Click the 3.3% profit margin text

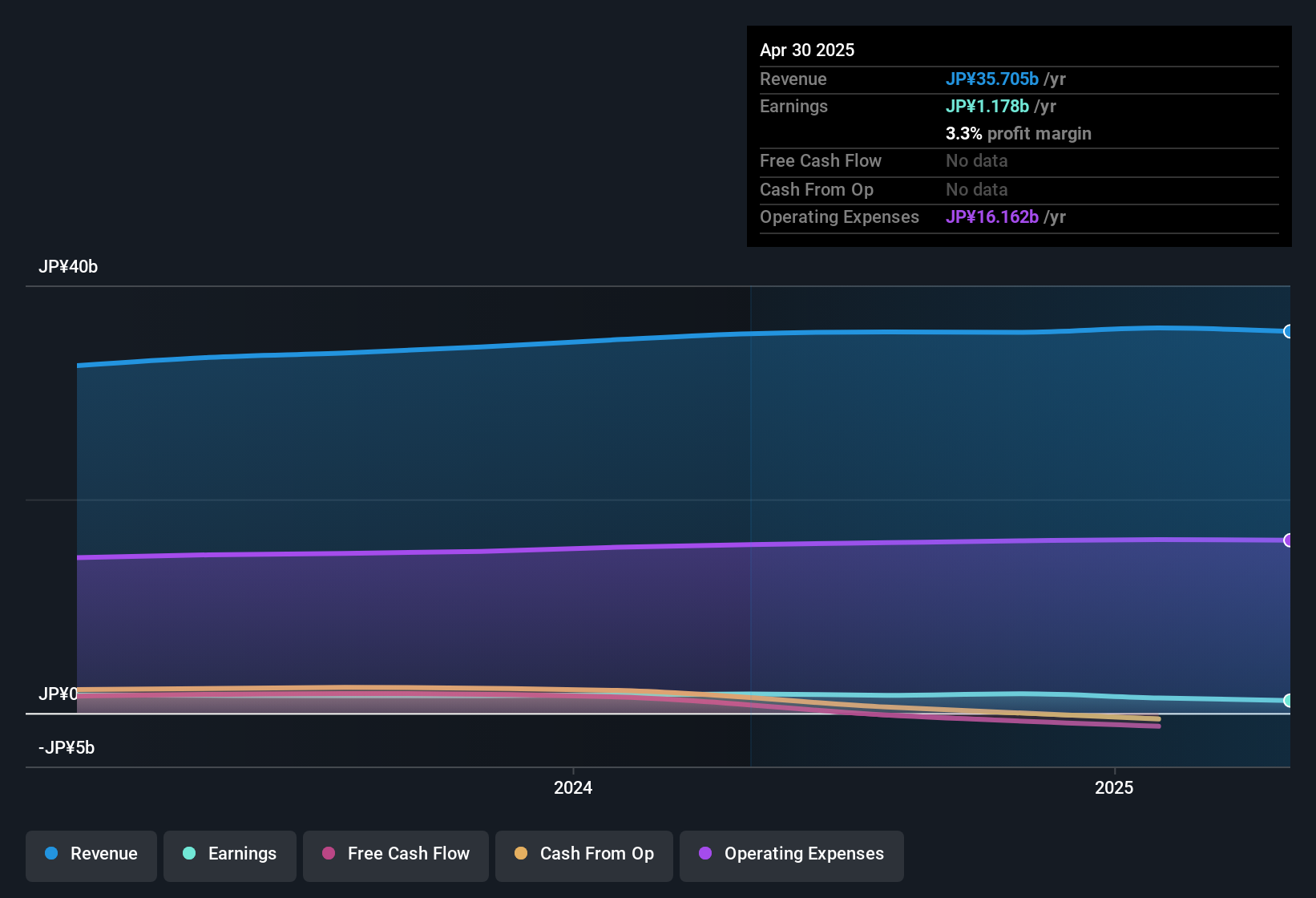[1019, 133]
